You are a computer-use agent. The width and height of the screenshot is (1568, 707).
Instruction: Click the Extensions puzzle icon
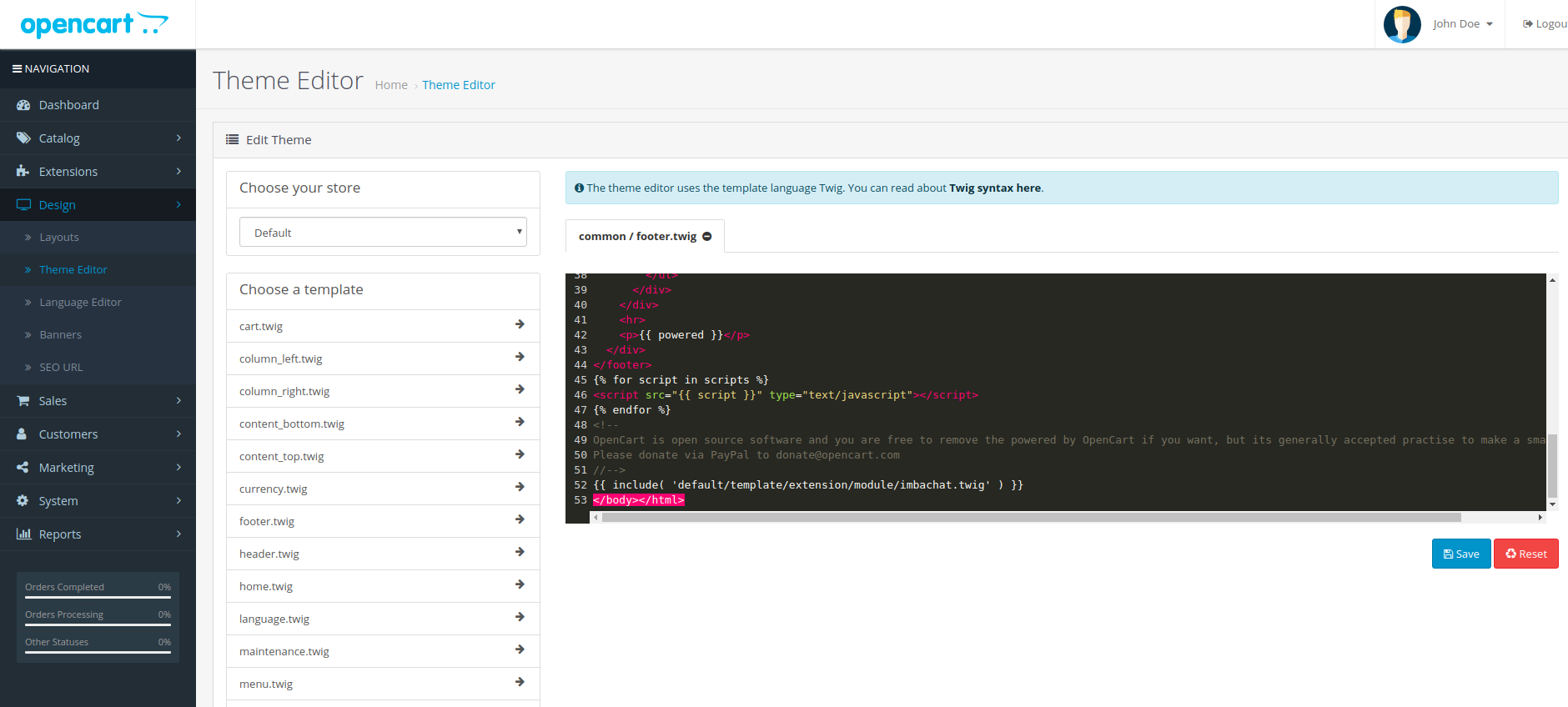23,172
